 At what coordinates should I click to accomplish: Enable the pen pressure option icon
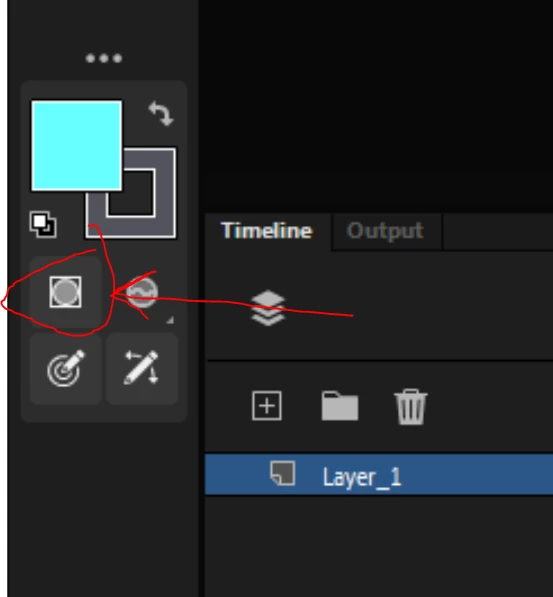coord(66,368)
